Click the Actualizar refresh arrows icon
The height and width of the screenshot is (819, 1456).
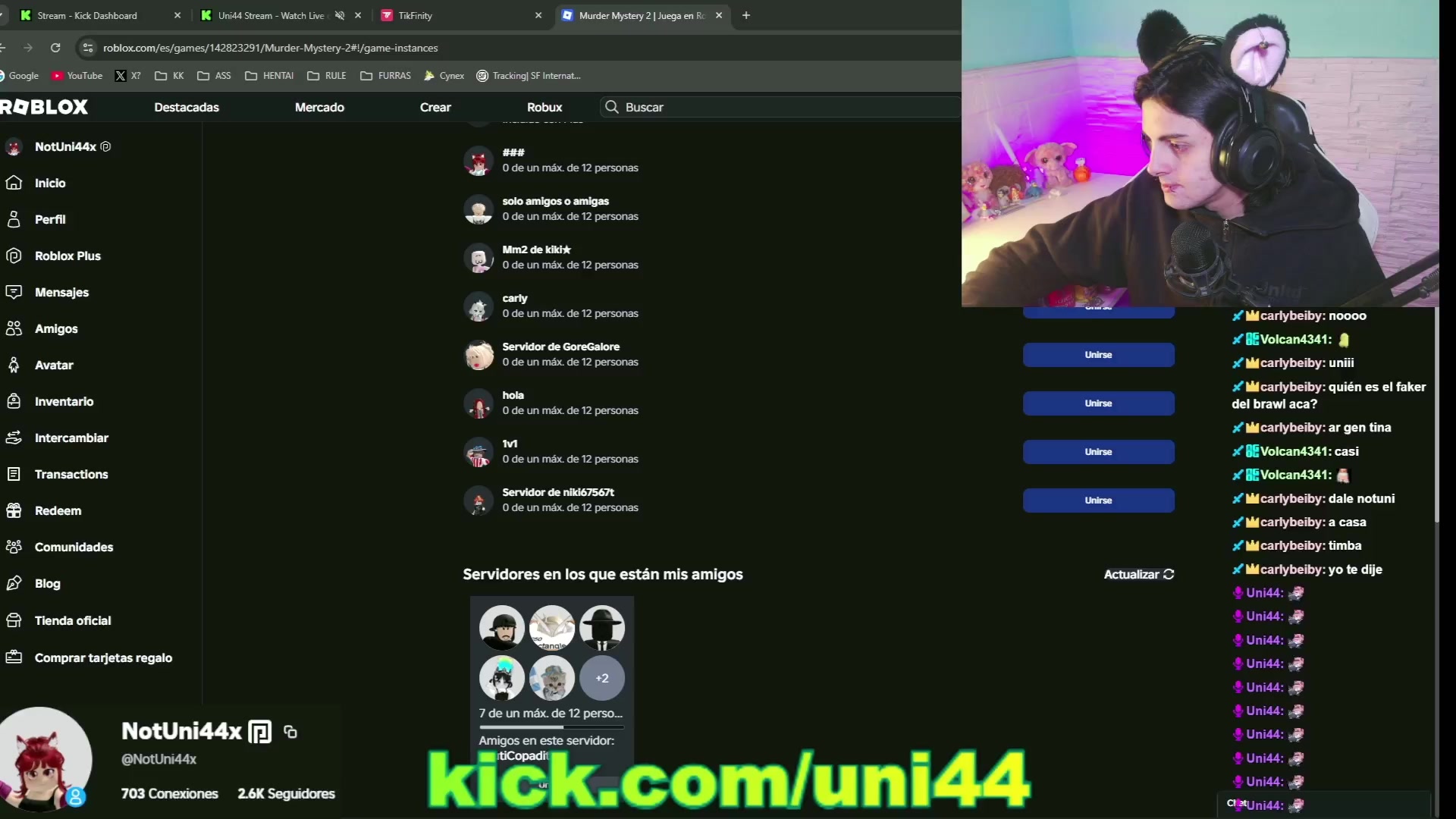pos(1169,574)
